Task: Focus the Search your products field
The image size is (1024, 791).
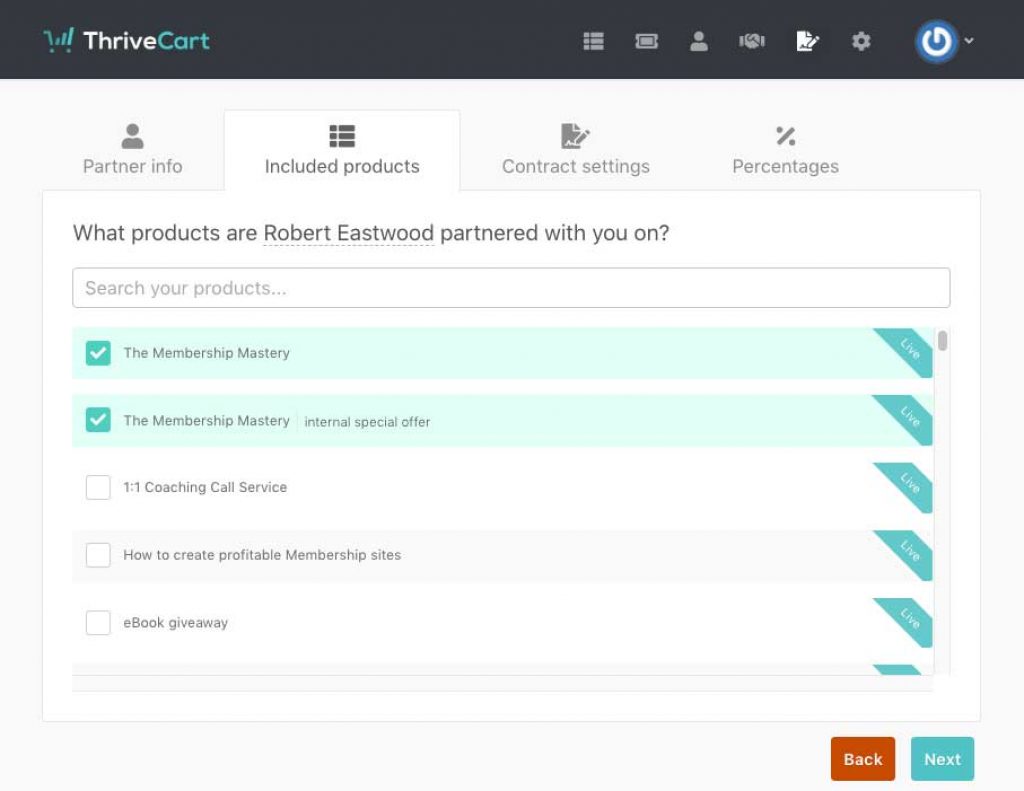Action: pyautogui.click(x=511, y=288)
